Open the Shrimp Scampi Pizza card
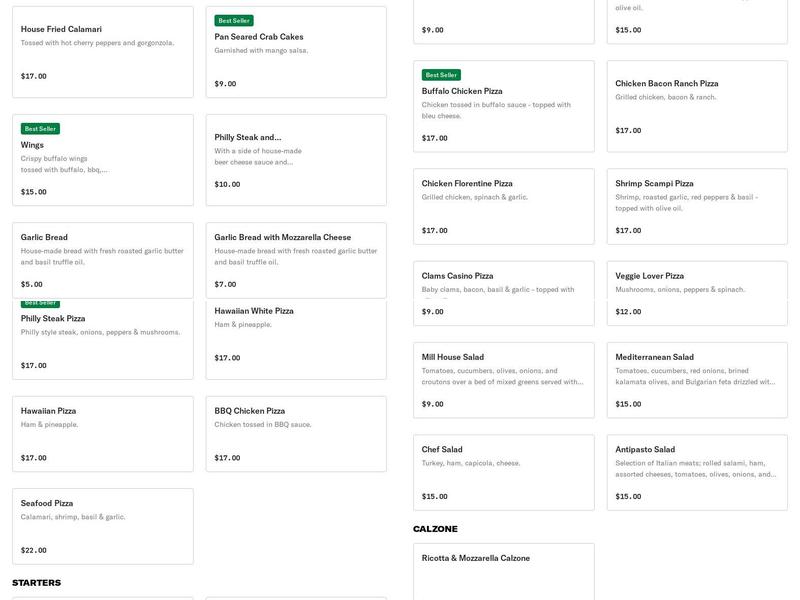The image size is (800, 600). pos(697,206)
